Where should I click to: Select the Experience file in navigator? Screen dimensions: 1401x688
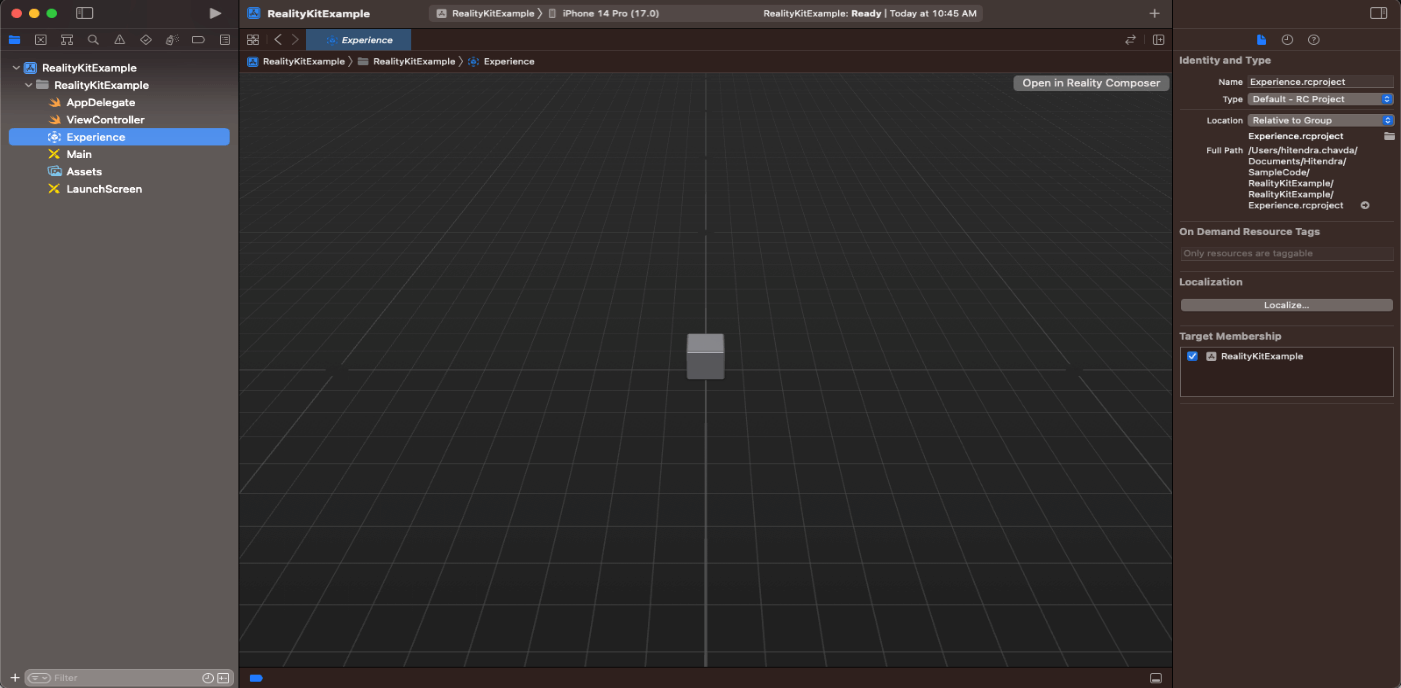(119, 137)
